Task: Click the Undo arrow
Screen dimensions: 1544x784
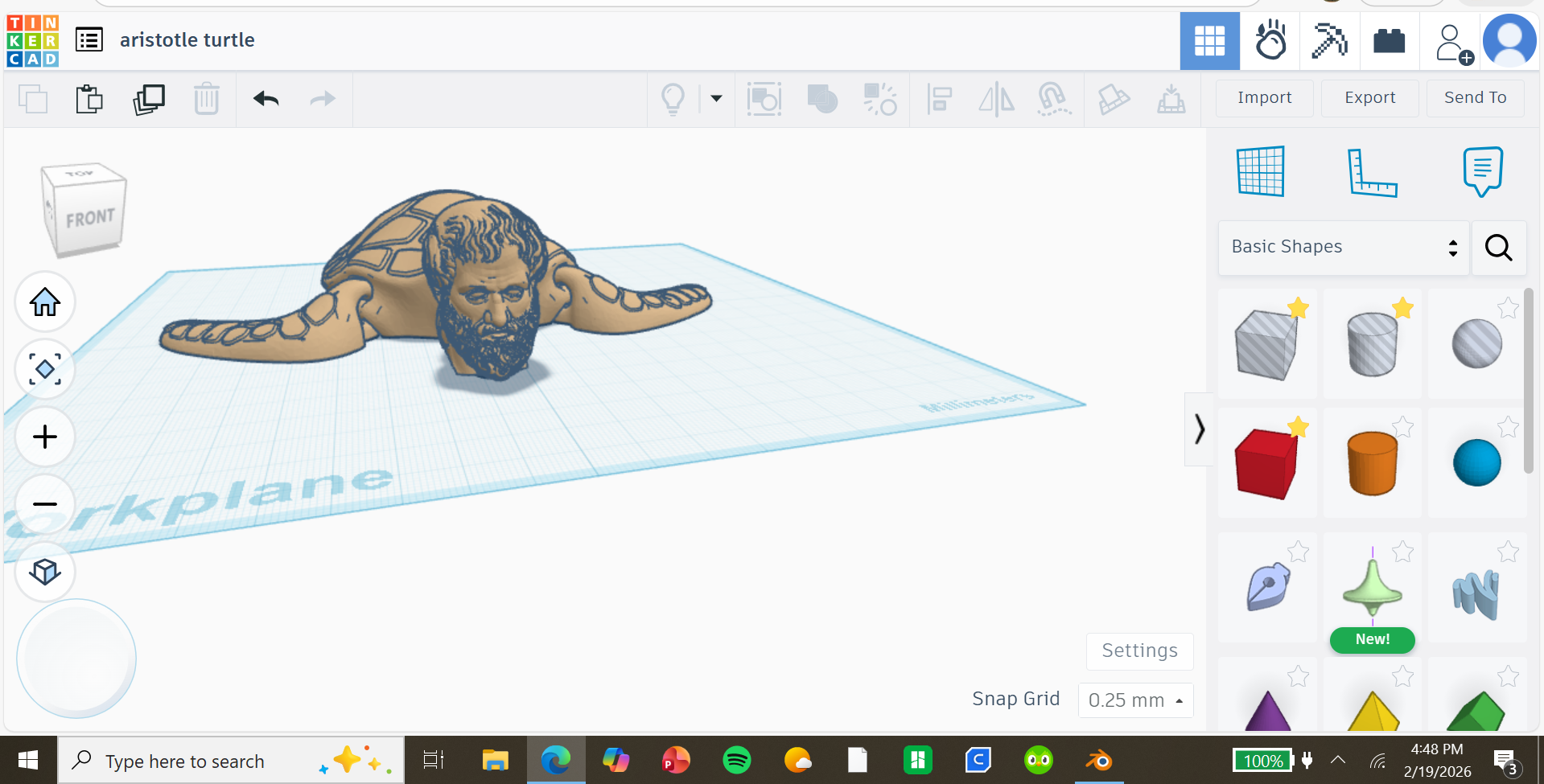Action: [x=266, y=99]
